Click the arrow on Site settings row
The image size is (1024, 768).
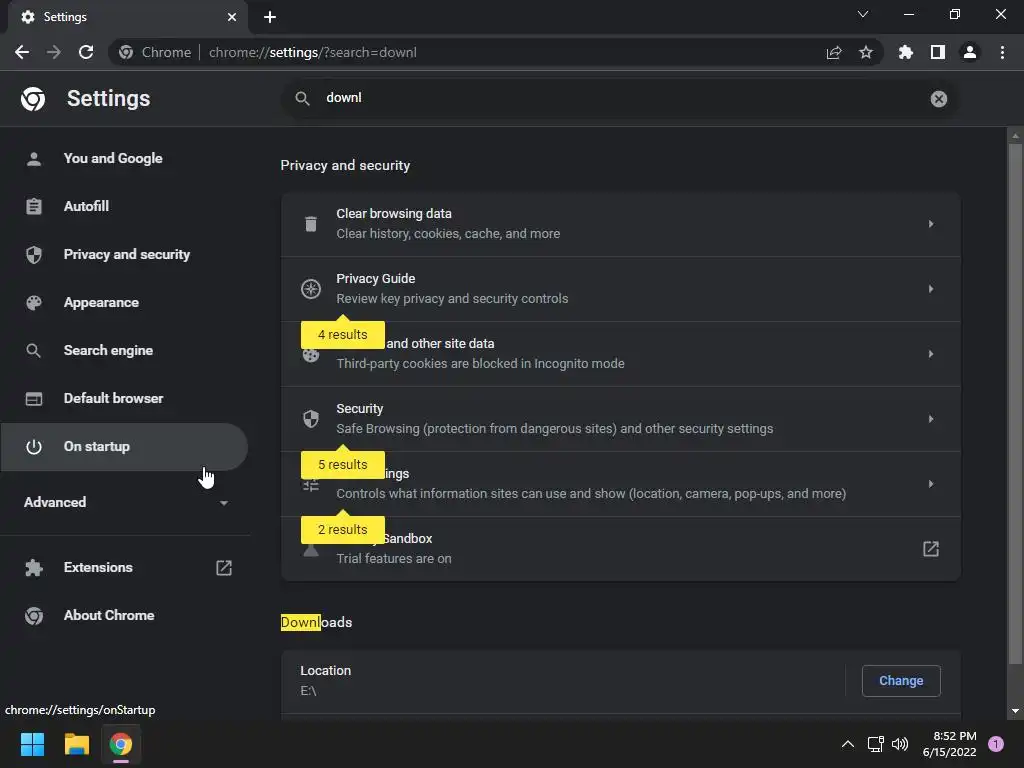[931, 484]
